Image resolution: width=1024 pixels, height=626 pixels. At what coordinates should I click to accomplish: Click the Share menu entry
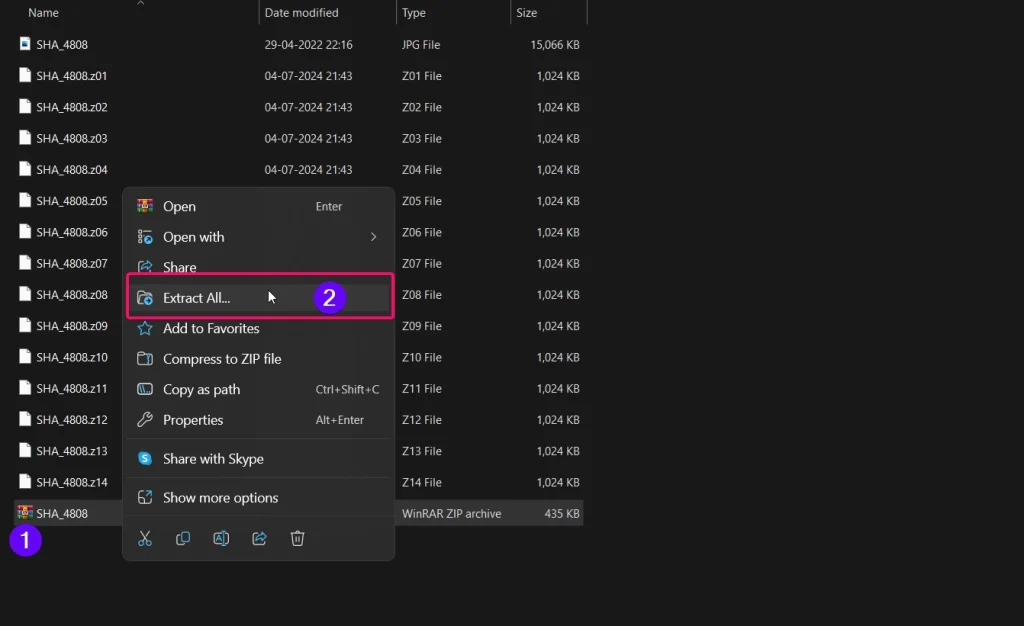coord(259,267)
